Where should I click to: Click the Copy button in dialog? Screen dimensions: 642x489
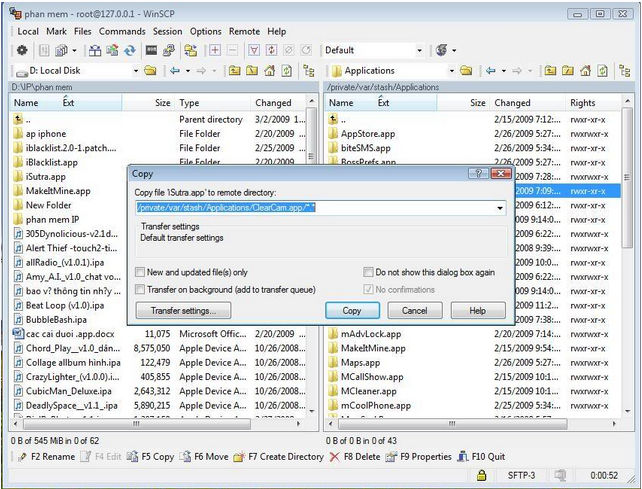(352, 310)
